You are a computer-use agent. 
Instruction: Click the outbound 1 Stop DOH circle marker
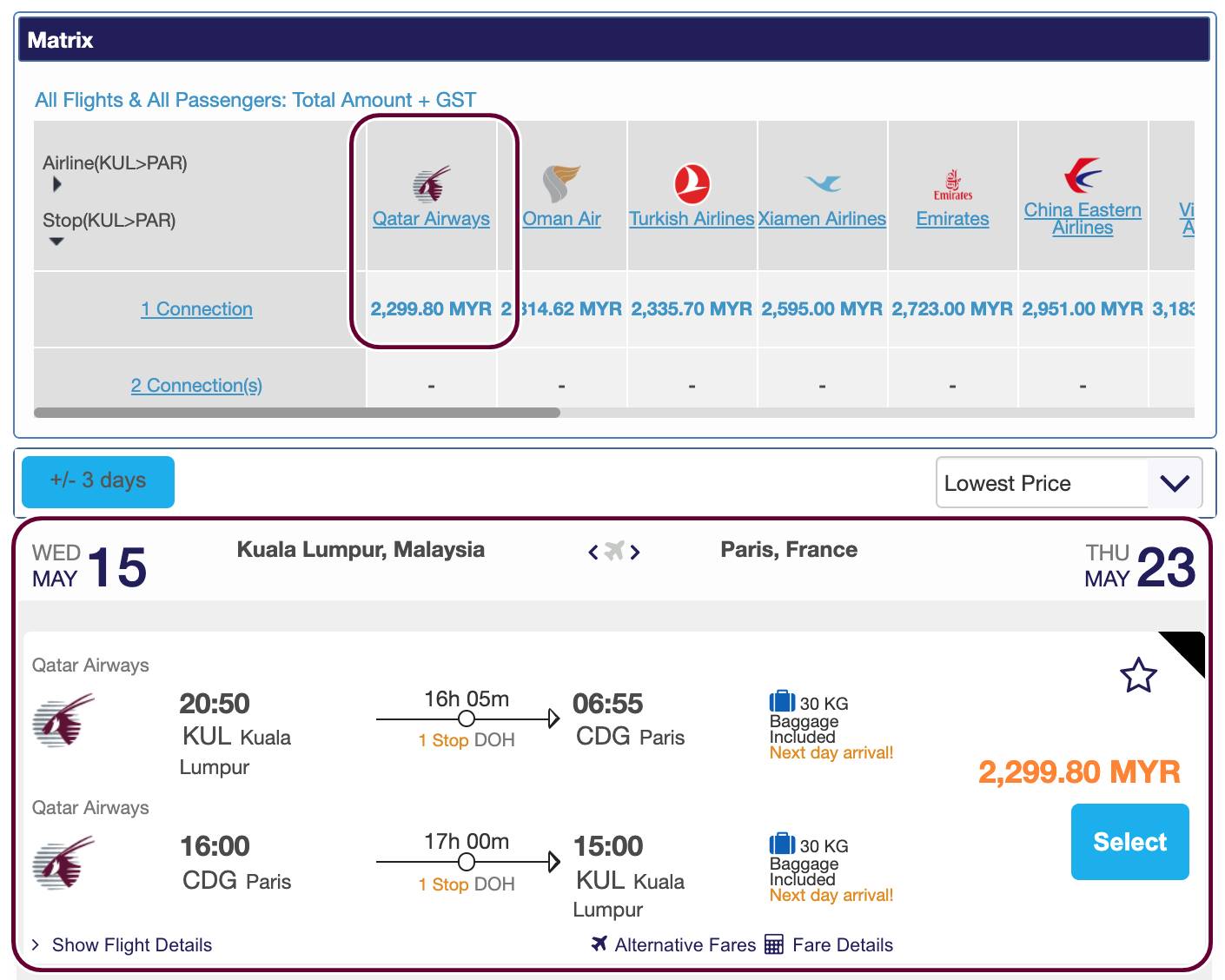[x=467, y=718]
